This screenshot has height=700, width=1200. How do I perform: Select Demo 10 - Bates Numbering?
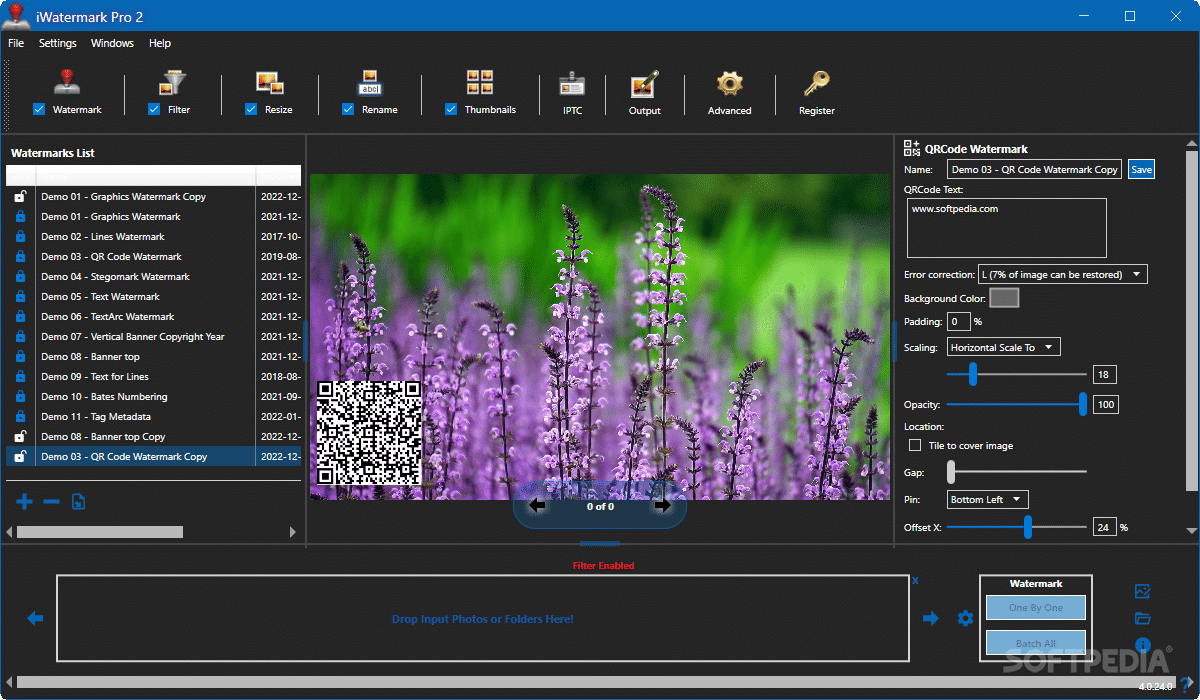pos(154,397)
